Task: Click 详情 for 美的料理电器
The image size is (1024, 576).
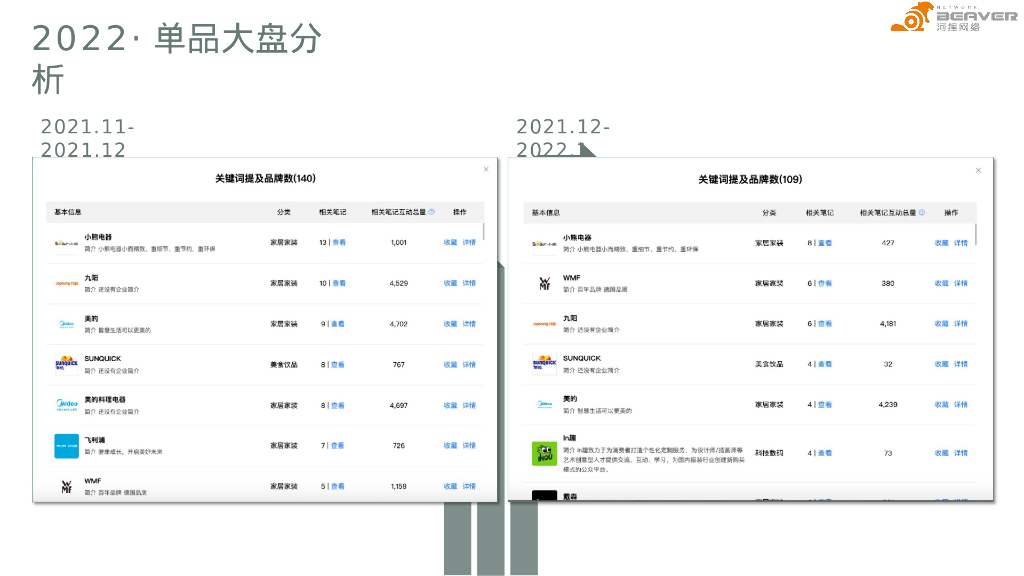Action: tap(470, 406)
